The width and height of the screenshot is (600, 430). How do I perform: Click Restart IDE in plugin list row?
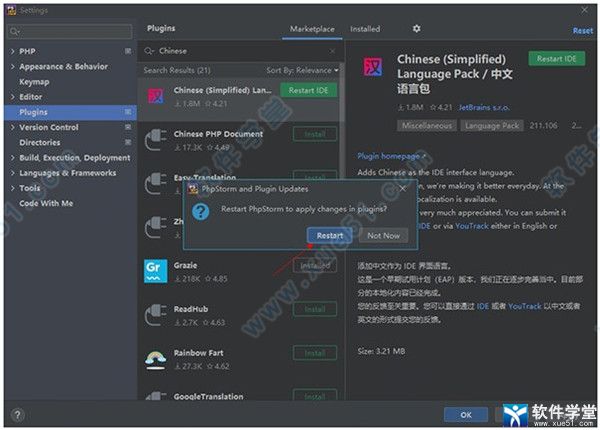[308, 90]
